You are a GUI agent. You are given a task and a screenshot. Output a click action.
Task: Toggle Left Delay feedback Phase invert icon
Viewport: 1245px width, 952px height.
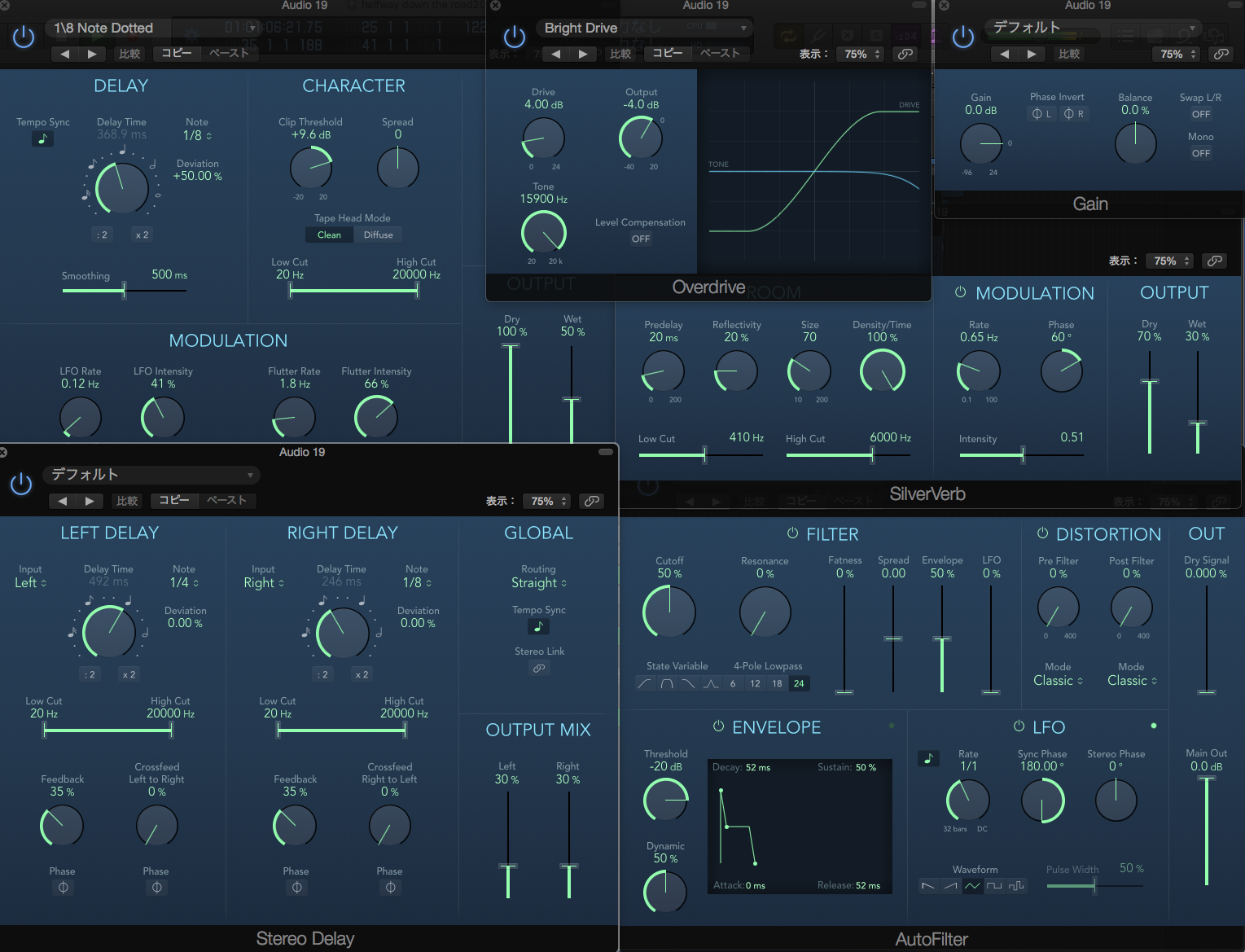(63, 888)
